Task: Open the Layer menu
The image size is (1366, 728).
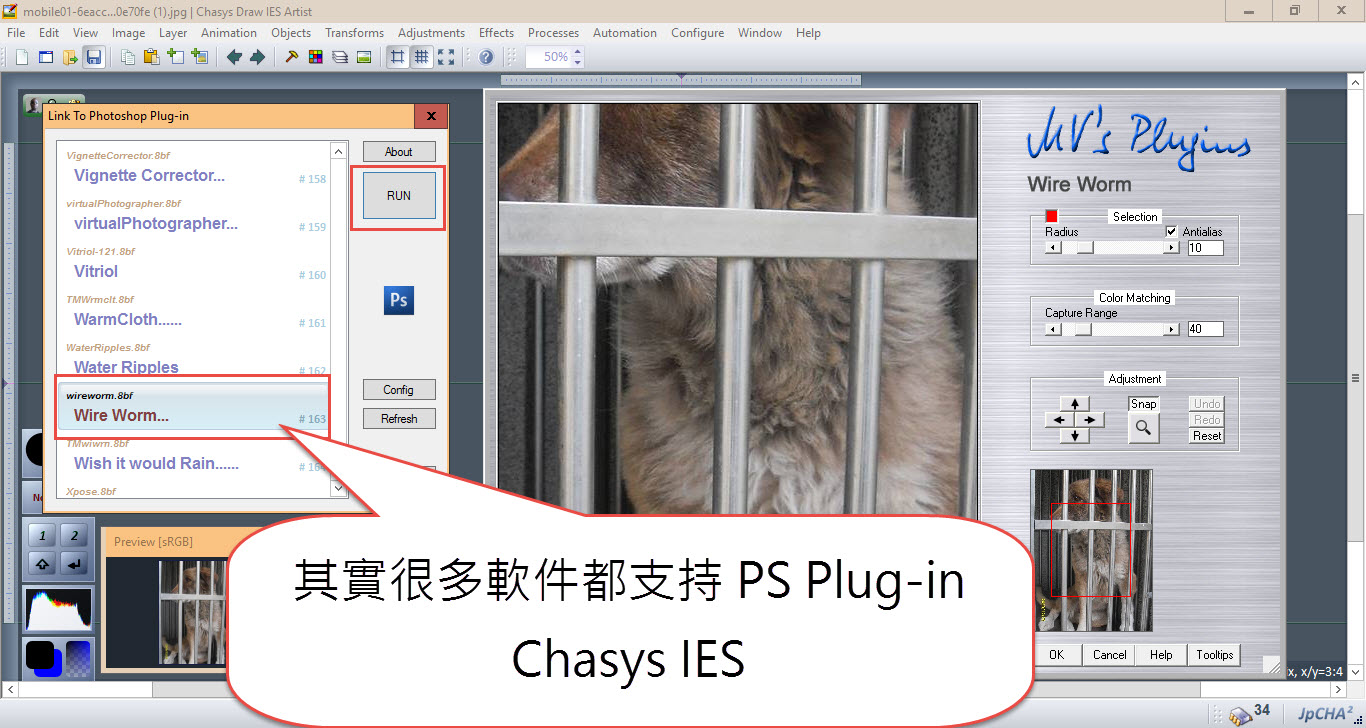Action: pyautogui.click(x=173, y=33)
